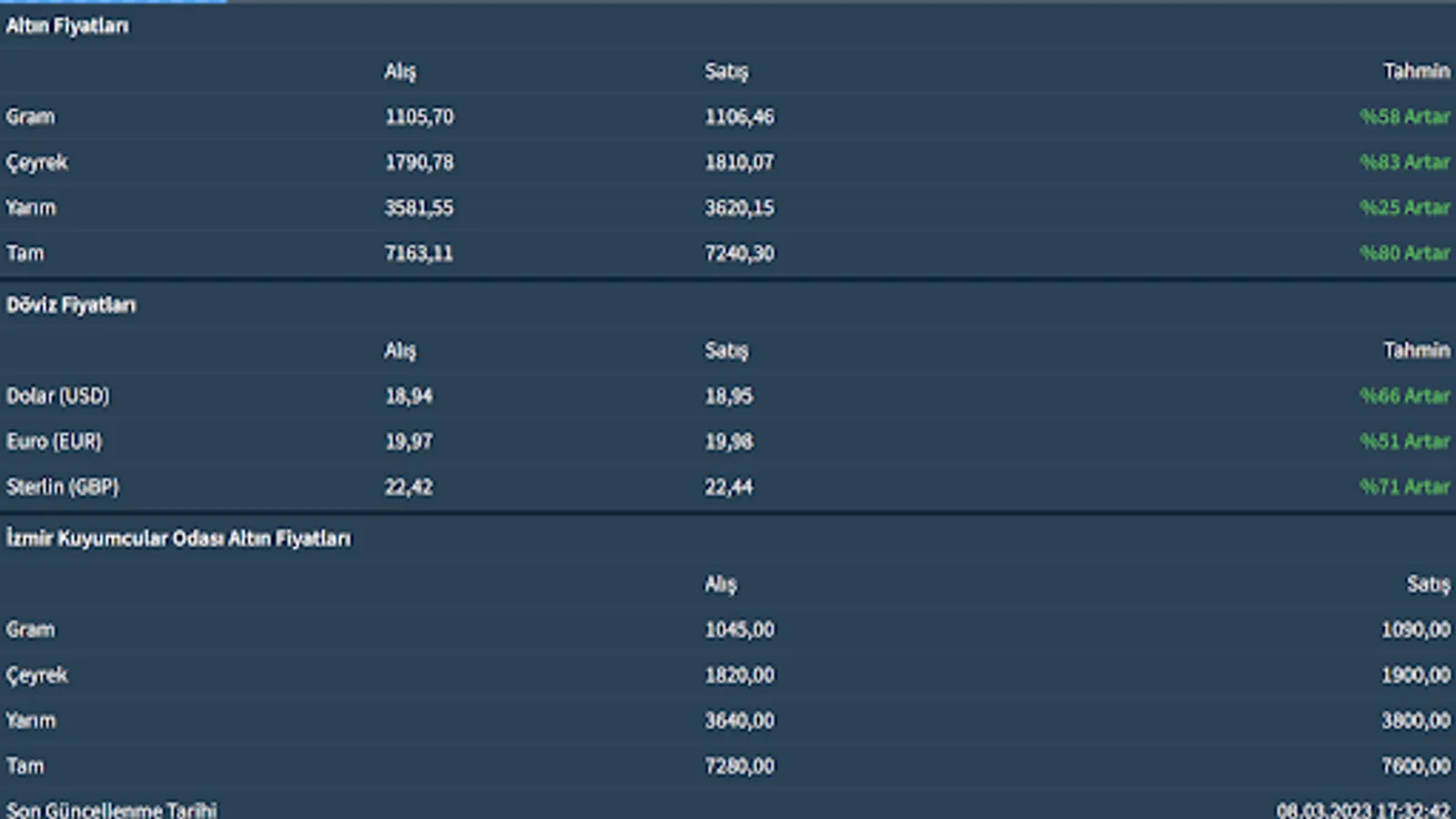This screenshot has width=1456, height=819.
Task: Select the %25 Artar Yarım forecast
Action: pos(1404,207)
